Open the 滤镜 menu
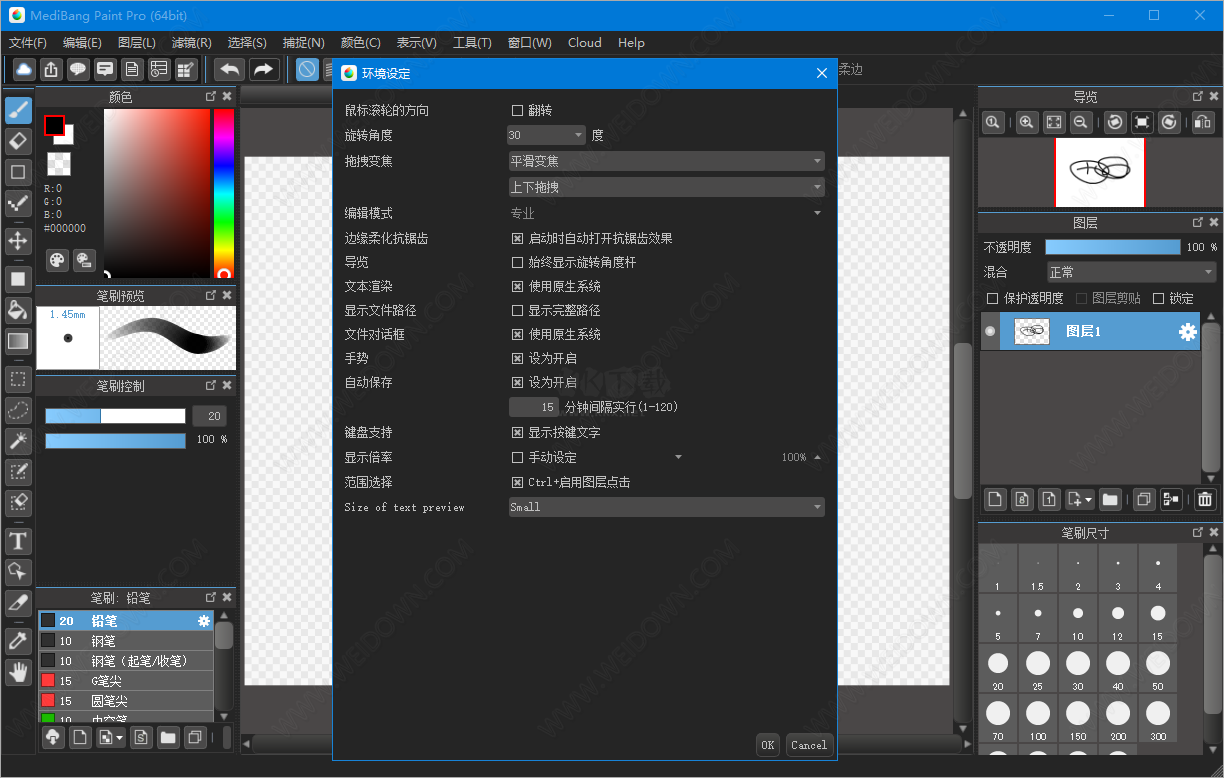Image resolution: width=1224 pixels, height=778 pixels. (x=191, y=43)
